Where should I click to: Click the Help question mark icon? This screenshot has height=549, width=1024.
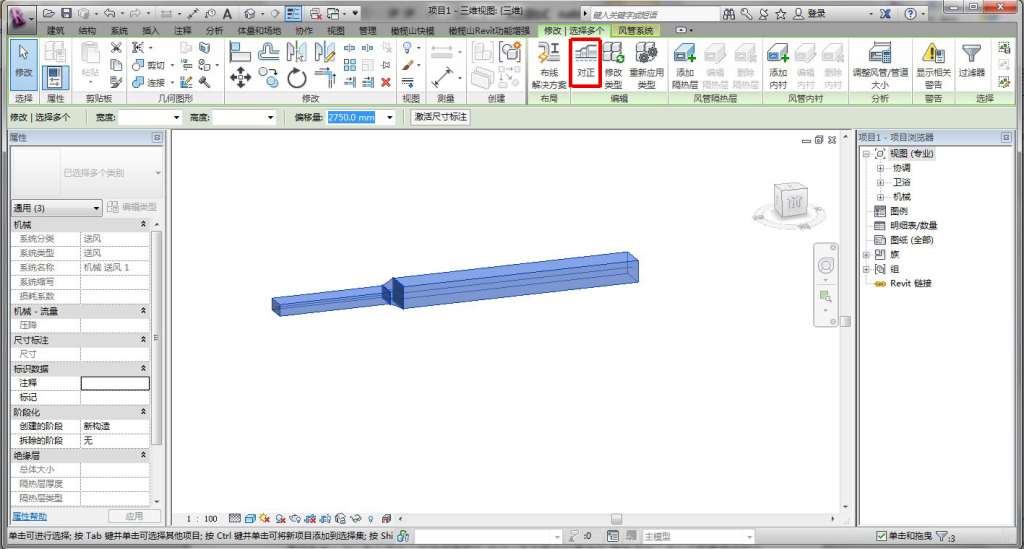[910, 13]
